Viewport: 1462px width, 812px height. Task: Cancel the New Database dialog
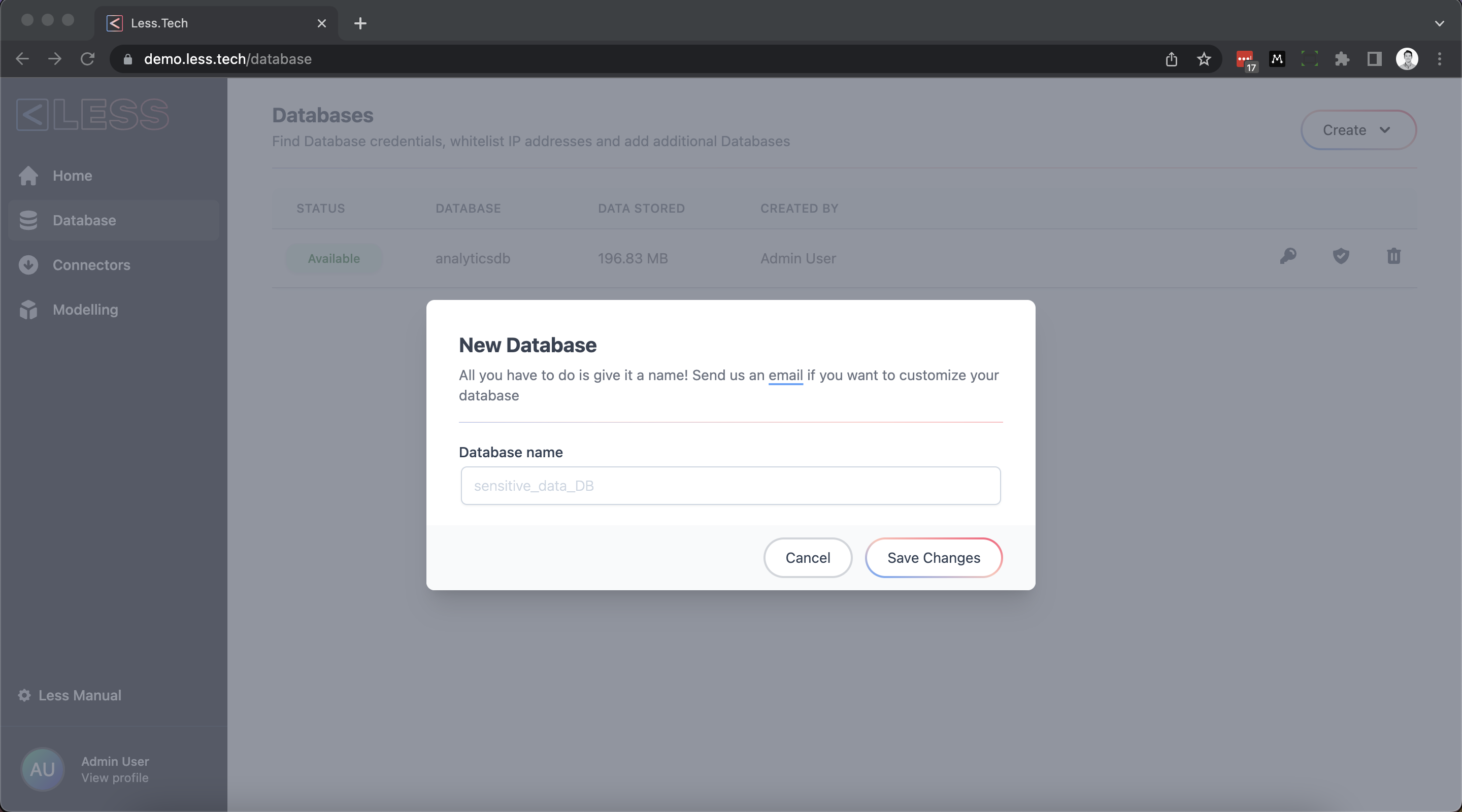(x=807, y=557)
